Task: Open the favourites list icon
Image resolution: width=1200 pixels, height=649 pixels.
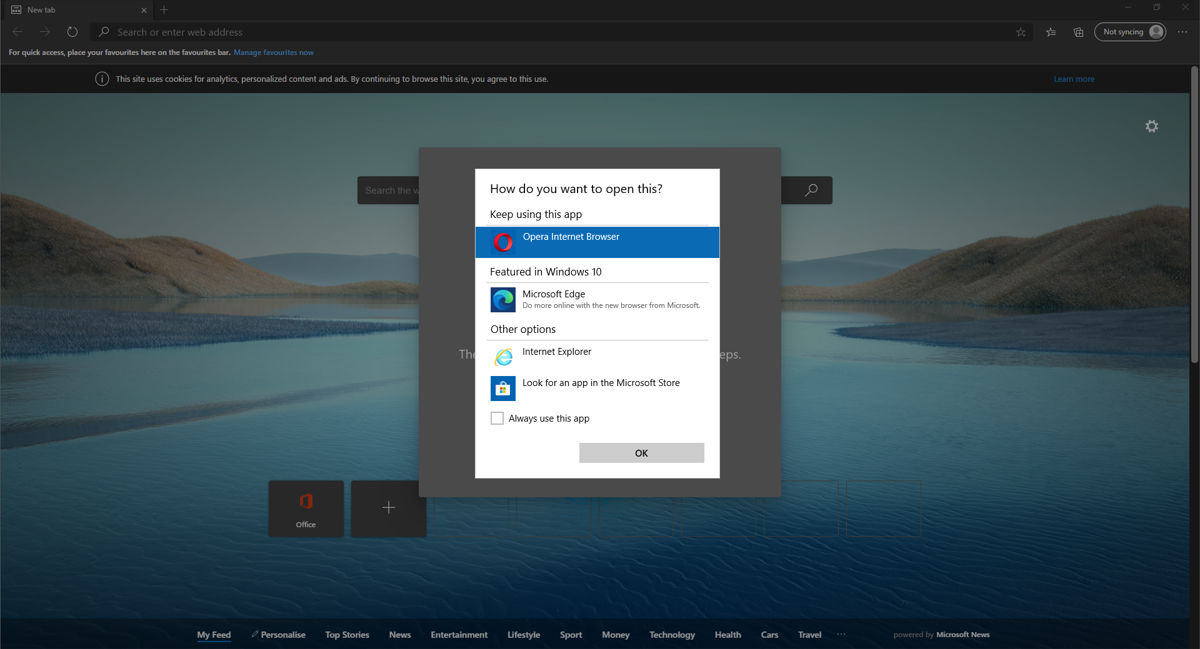Action: pos(1050,32)
